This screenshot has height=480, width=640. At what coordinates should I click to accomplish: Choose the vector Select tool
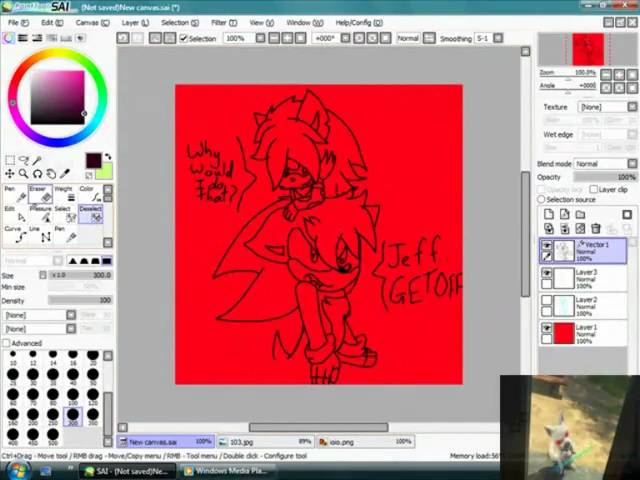coord(65,214)
